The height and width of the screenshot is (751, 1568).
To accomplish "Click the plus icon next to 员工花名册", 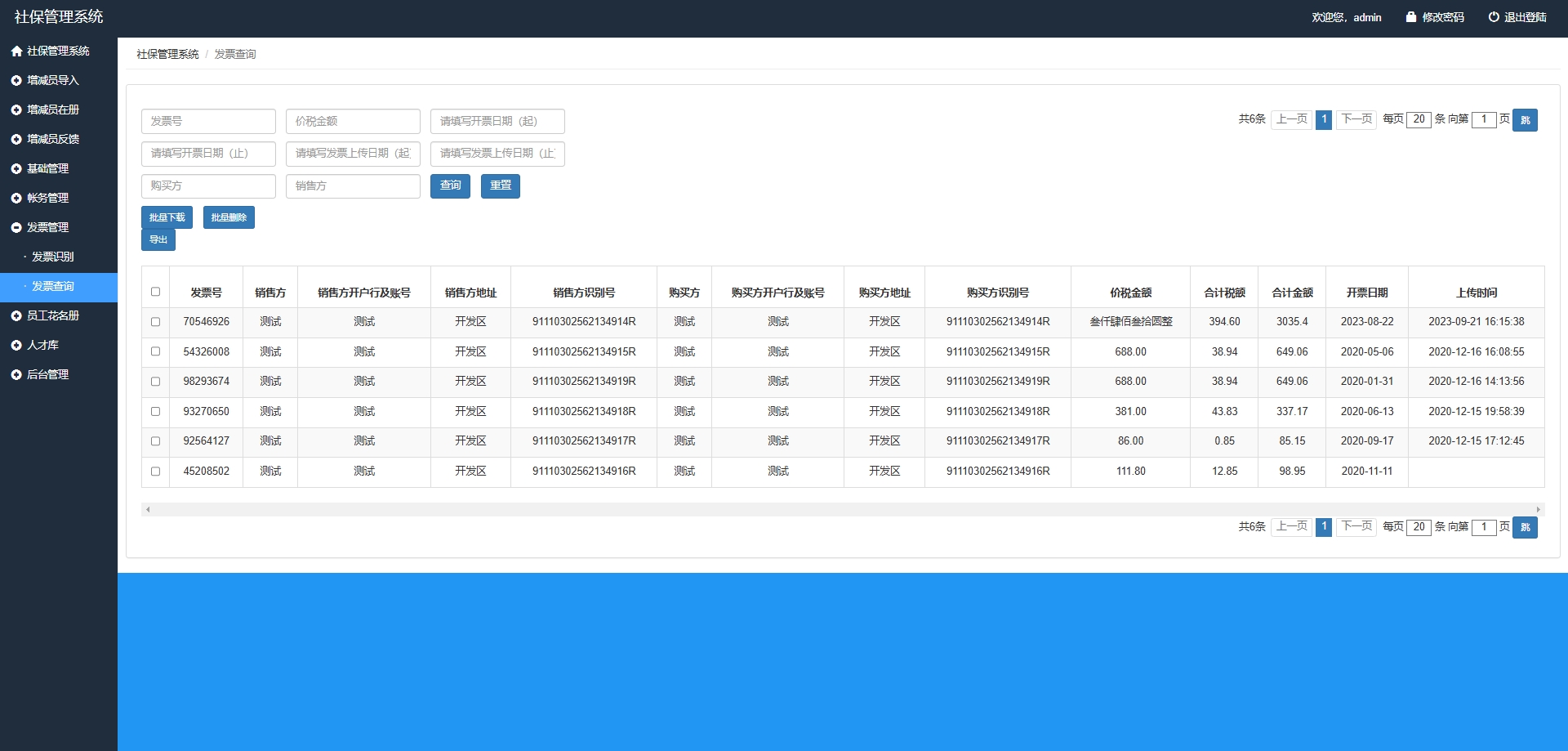I will point(16,315).
